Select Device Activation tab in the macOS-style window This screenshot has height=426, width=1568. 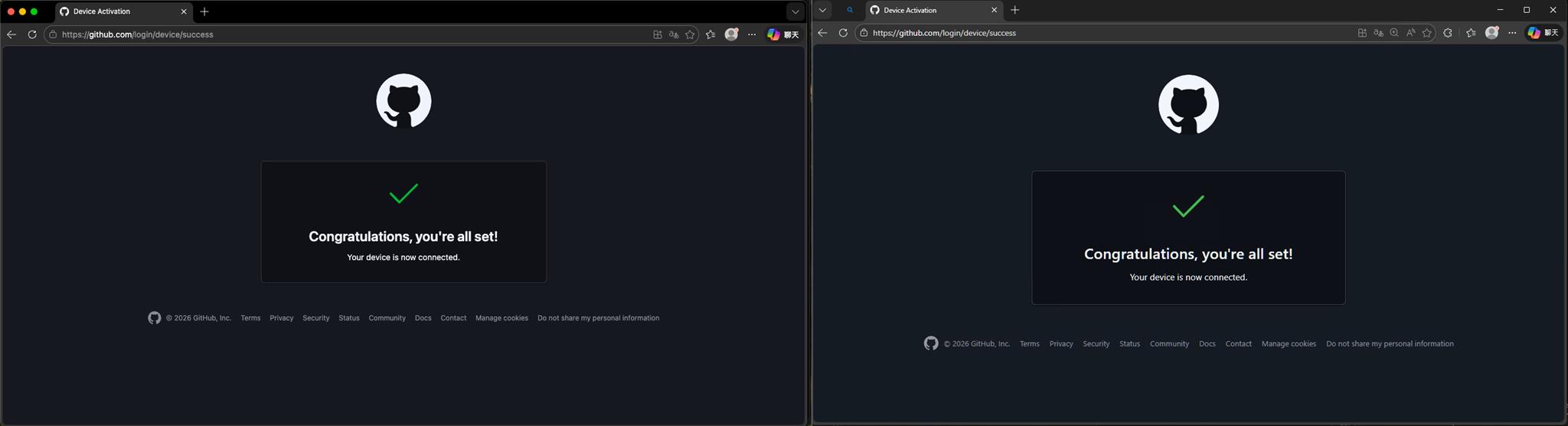pyautogui.click(x=115, y=11)
